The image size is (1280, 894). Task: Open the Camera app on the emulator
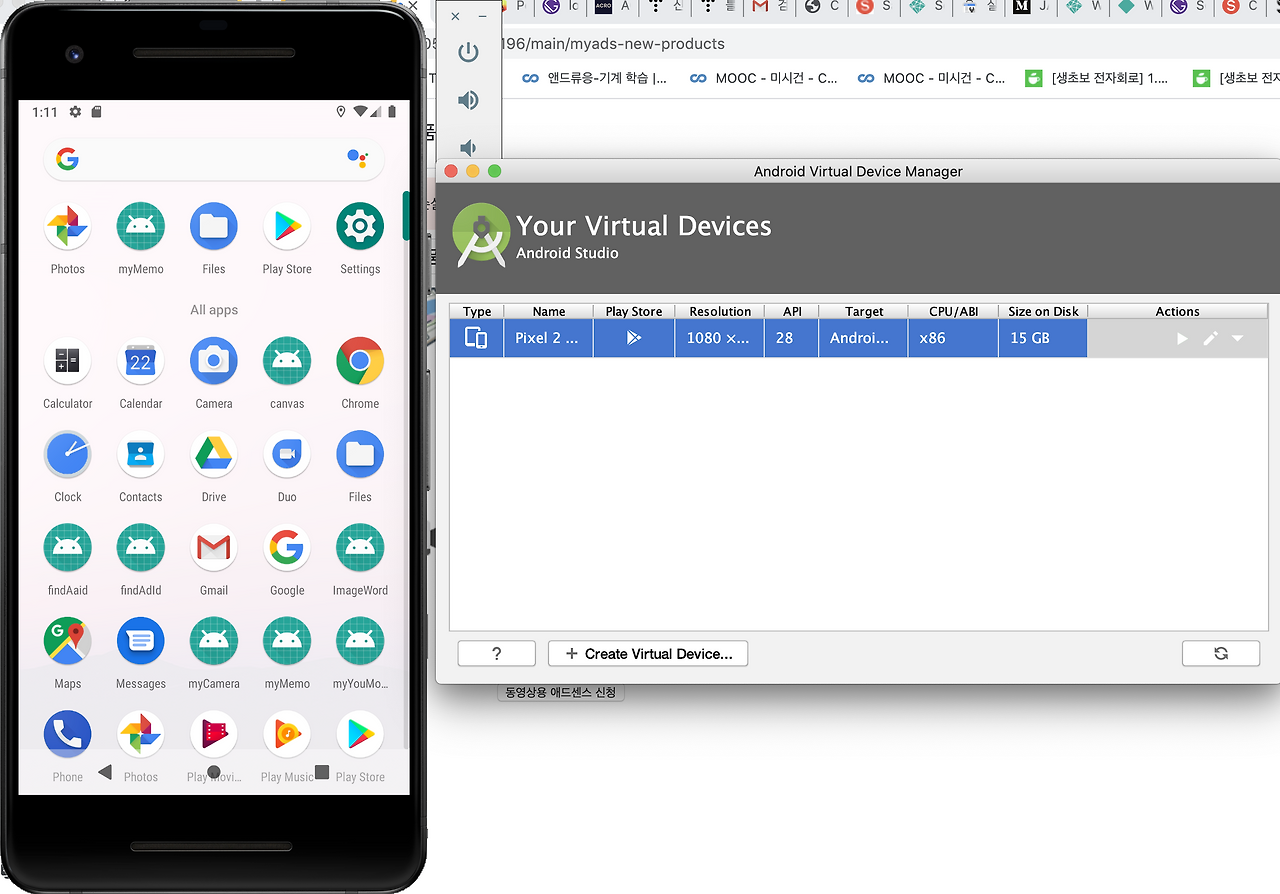[213, 361]
